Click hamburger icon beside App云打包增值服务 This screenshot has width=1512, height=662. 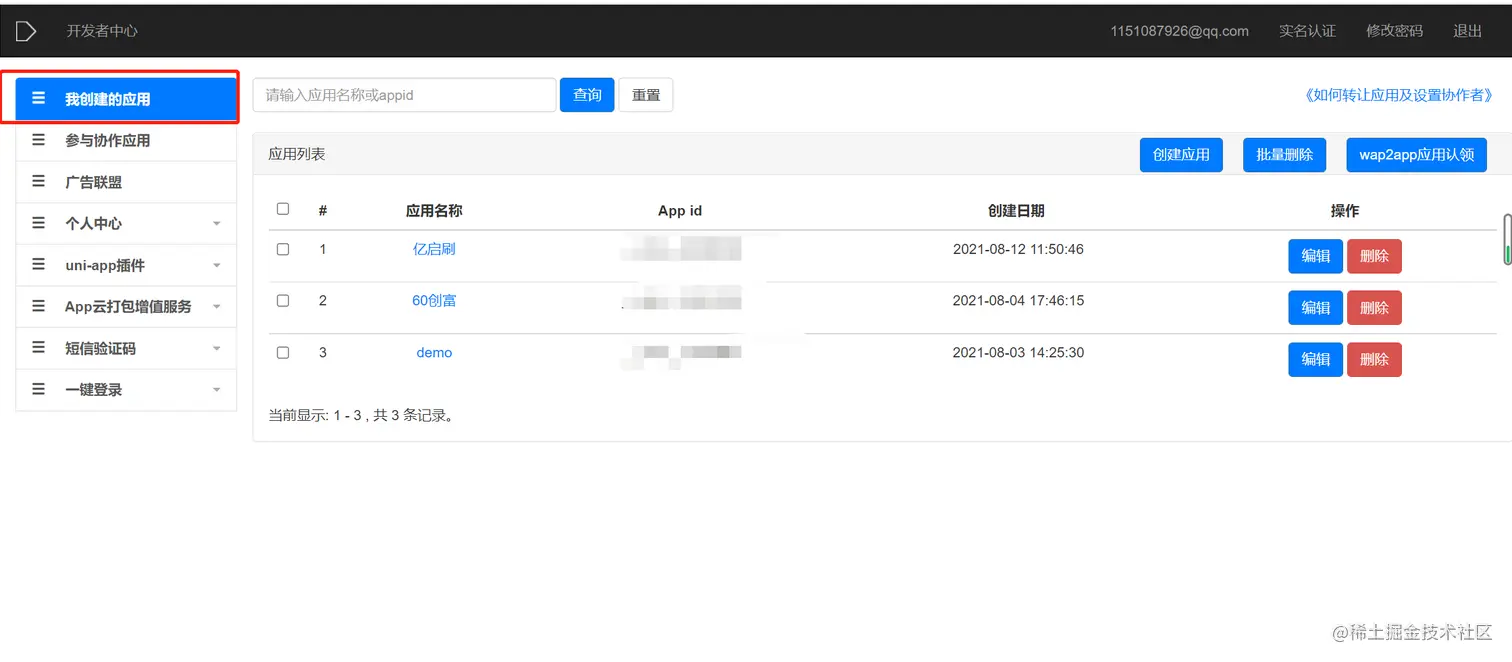click(39, 306)
